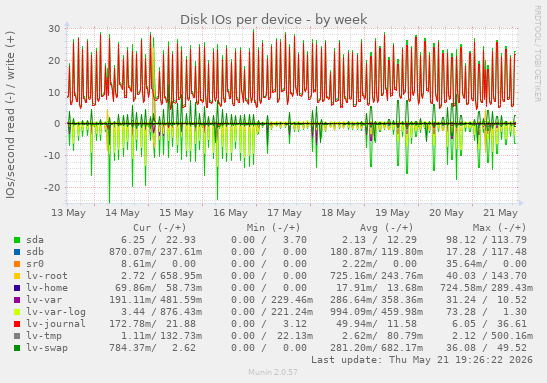Select the lv-tmp legend label
The height and width of the screenshot is (383, 547).
pos(44,336)
